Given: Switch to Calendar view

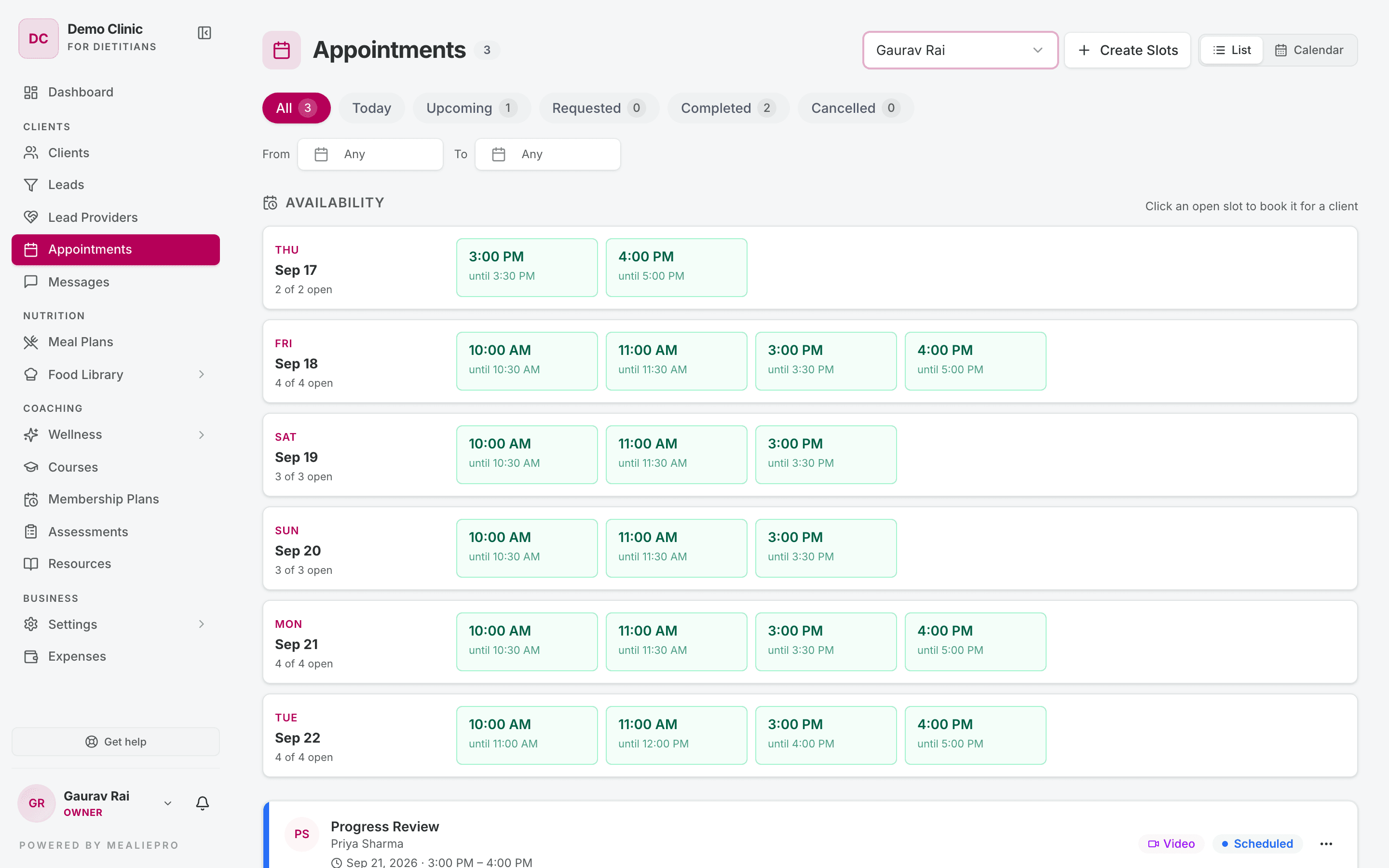Looking at the screenshot, I should click(x=1309, y=50).
